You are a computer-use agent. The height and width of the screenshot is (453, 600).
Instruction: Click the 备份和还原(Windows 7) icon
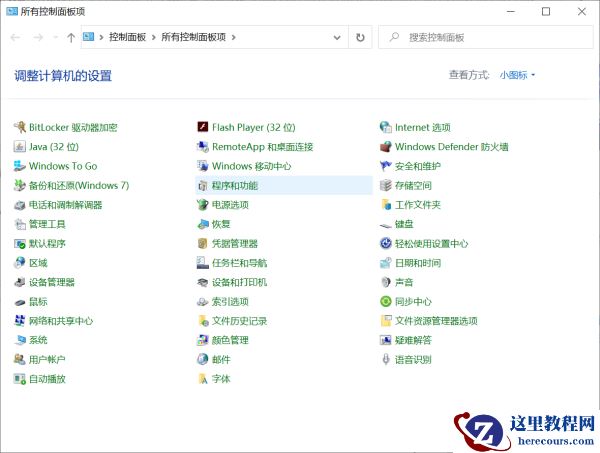tap(20, 185)
